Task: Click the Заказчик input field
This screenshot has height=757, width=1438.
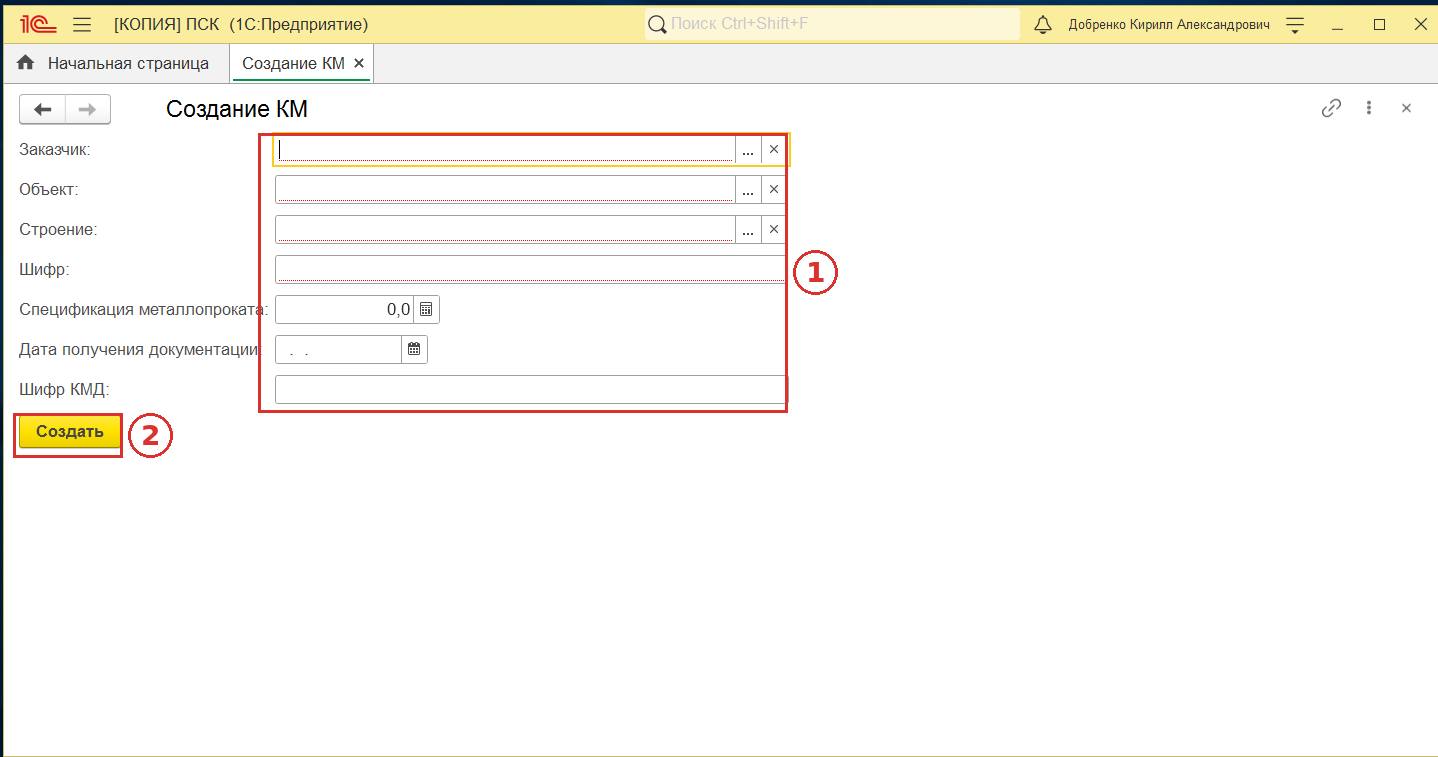Action: (x=505, y=149)
